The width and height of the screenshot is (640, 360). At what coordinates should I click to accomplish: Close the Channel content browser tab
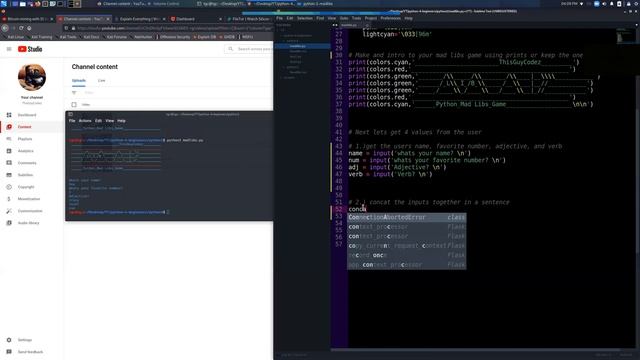108,19
